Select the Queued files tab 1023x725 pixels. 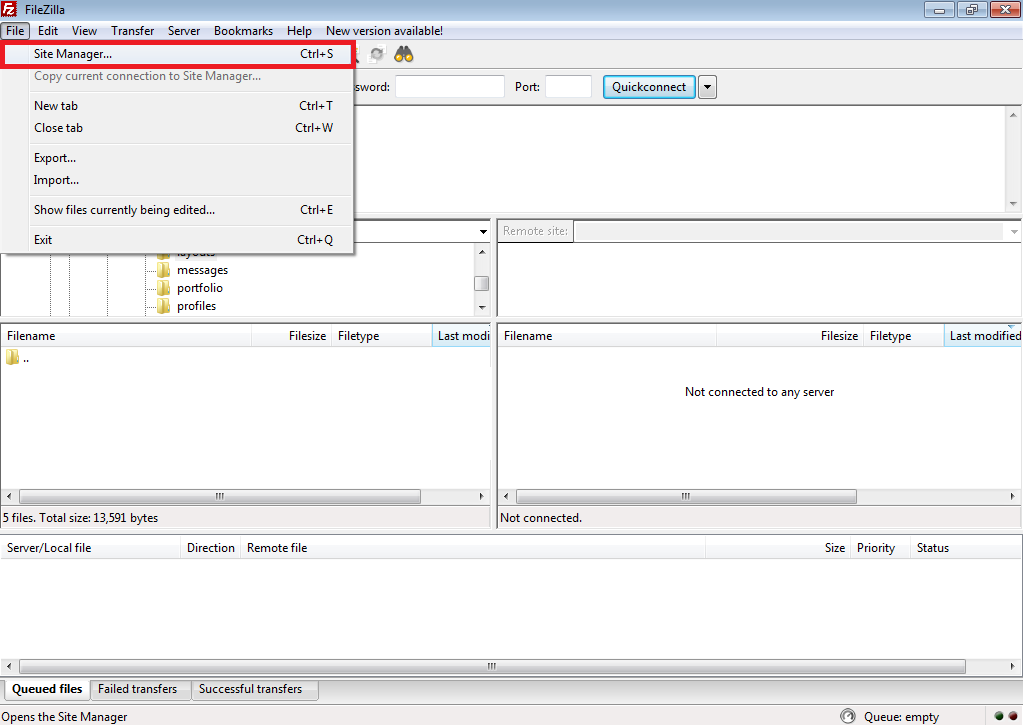(x=47, y=689)
